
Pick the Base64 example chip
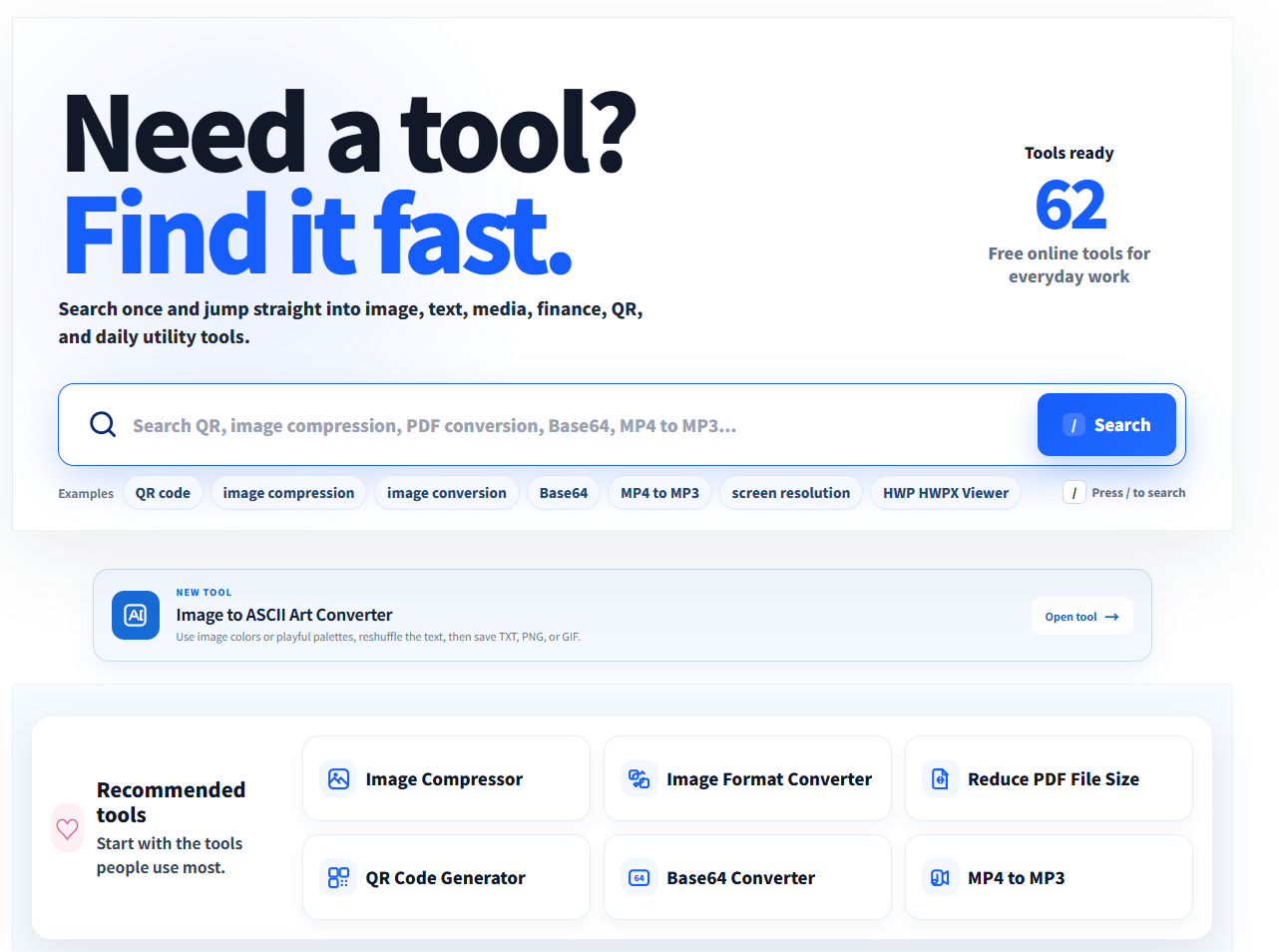[564, 493]
